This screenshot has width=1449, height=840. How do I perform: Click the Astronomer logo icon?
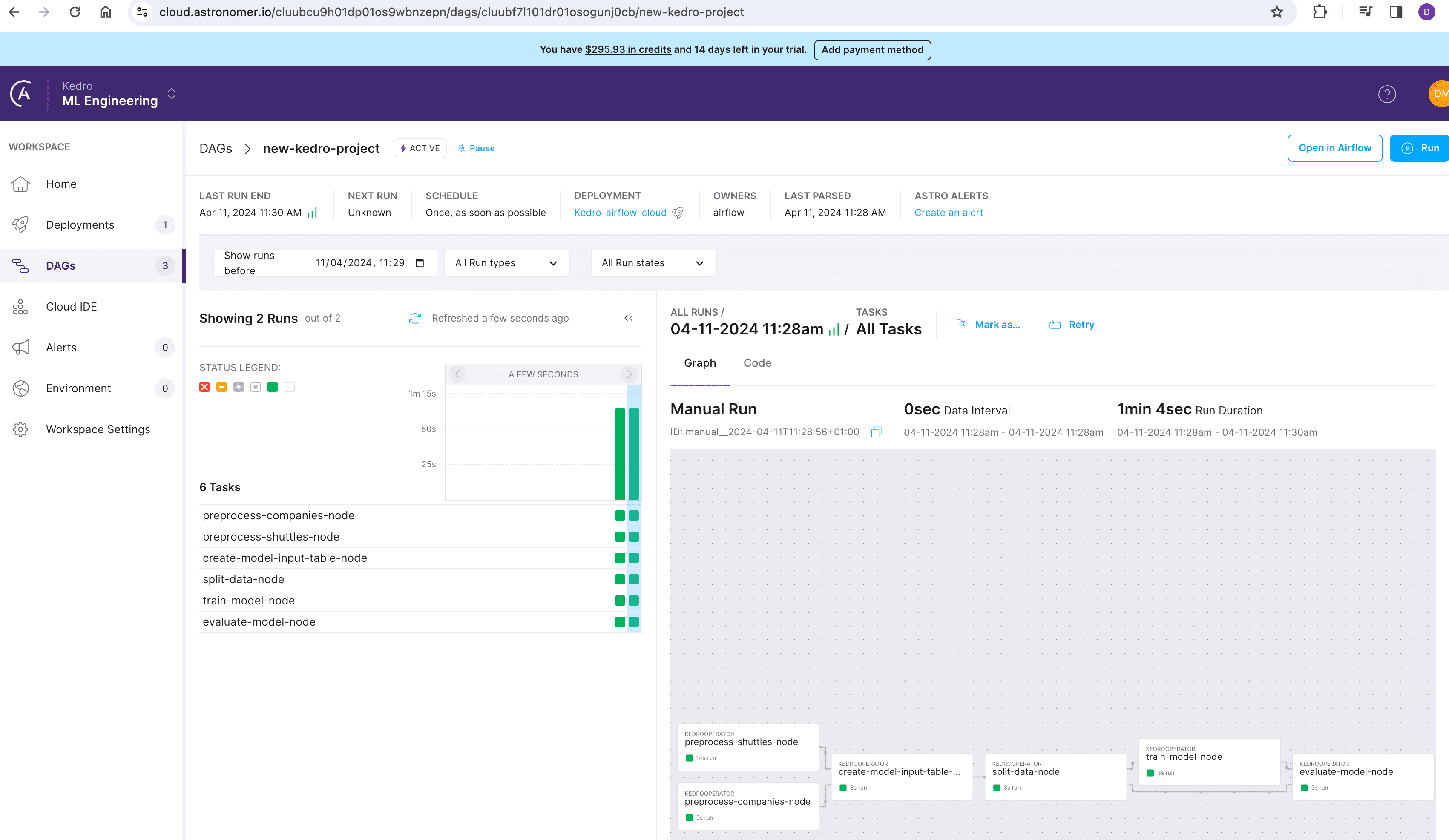22,94
